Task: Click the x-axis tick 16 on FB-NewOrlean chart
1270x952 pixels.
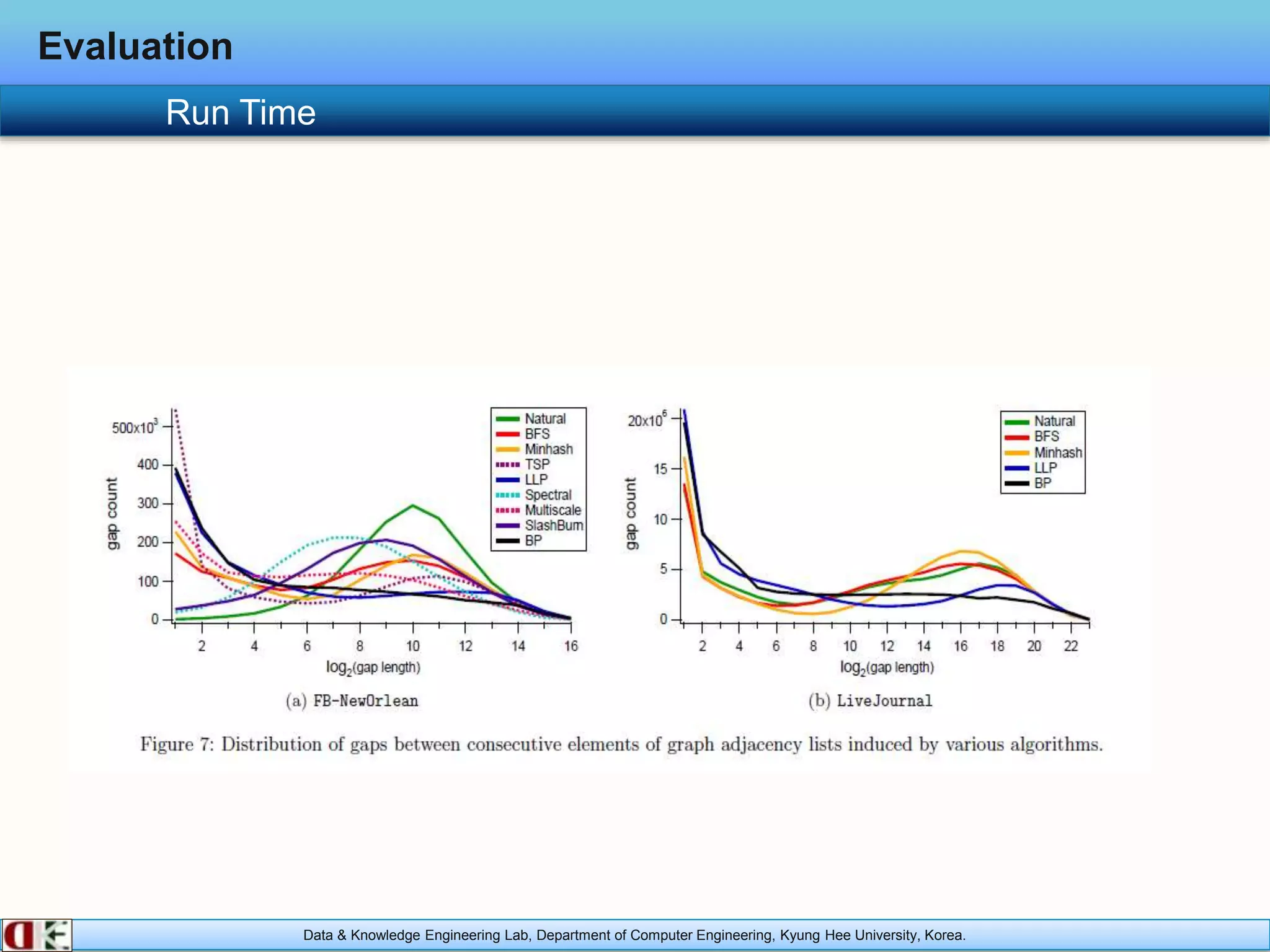Action: [x=571, y=646]
